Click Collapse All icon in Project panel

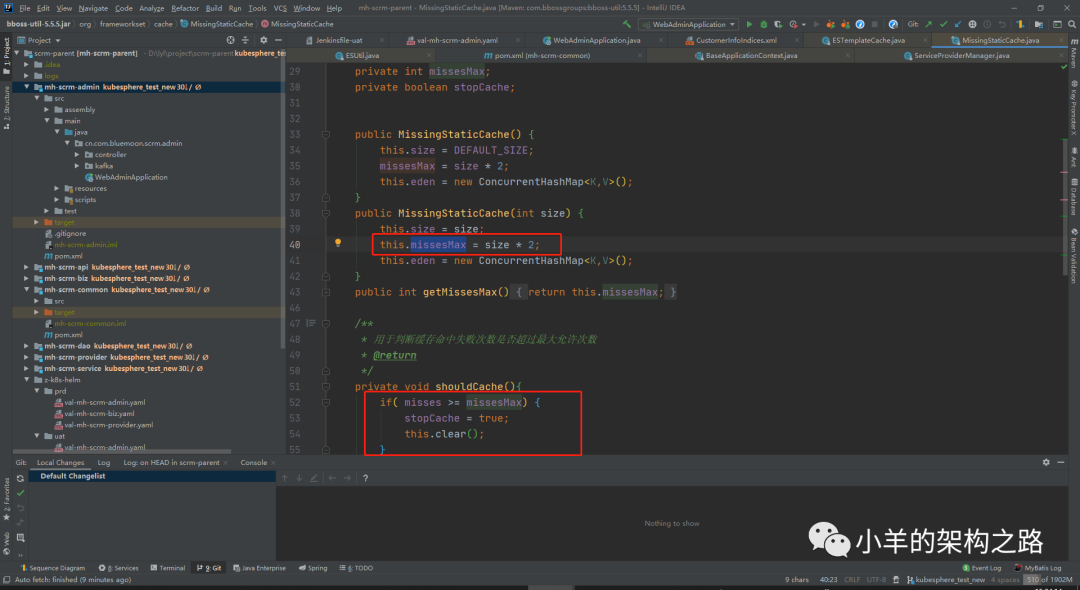tap(245, 40)
